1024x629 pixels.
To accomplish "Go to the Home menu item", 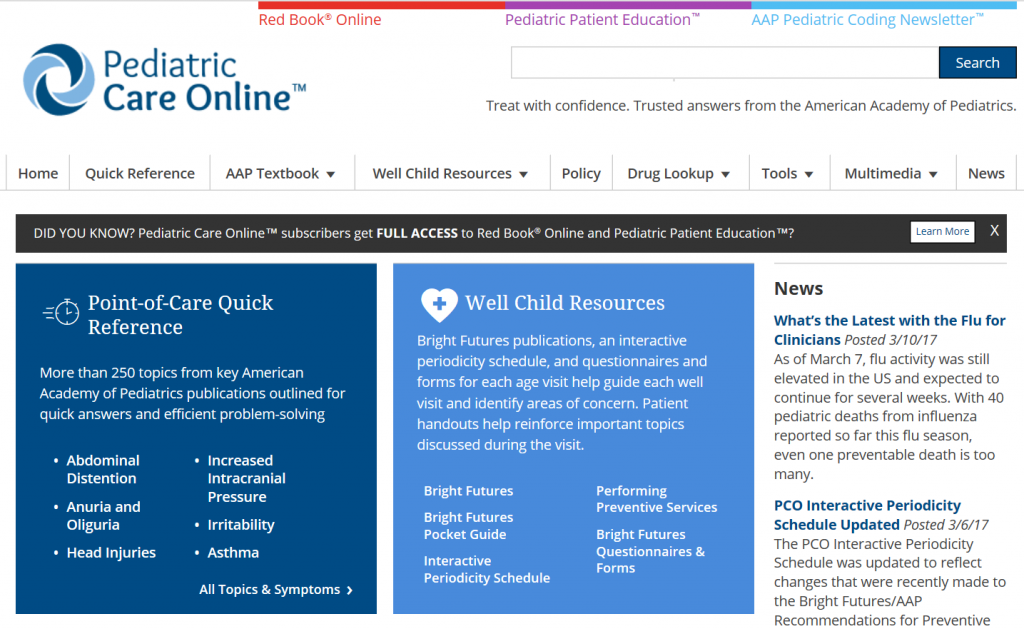I will (x=38, y=173).
